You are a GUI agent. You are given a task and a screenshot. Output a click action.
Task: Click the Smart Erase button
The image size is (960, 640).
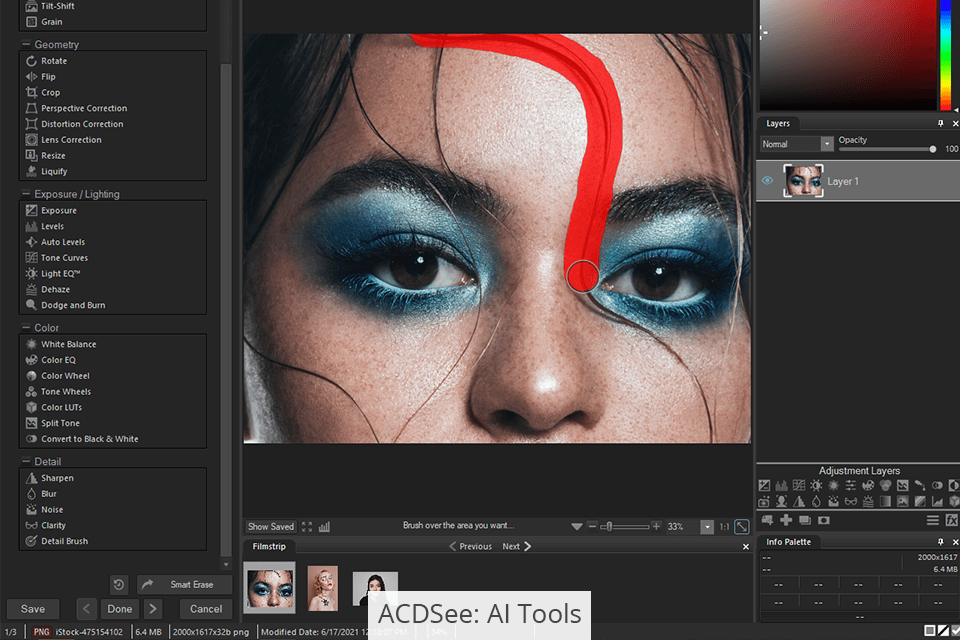[184, 585]
